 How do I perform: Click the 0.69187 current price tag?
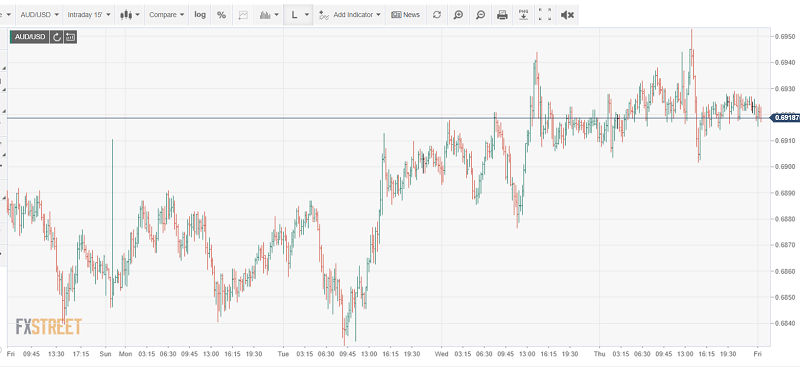tap(785, 118)
